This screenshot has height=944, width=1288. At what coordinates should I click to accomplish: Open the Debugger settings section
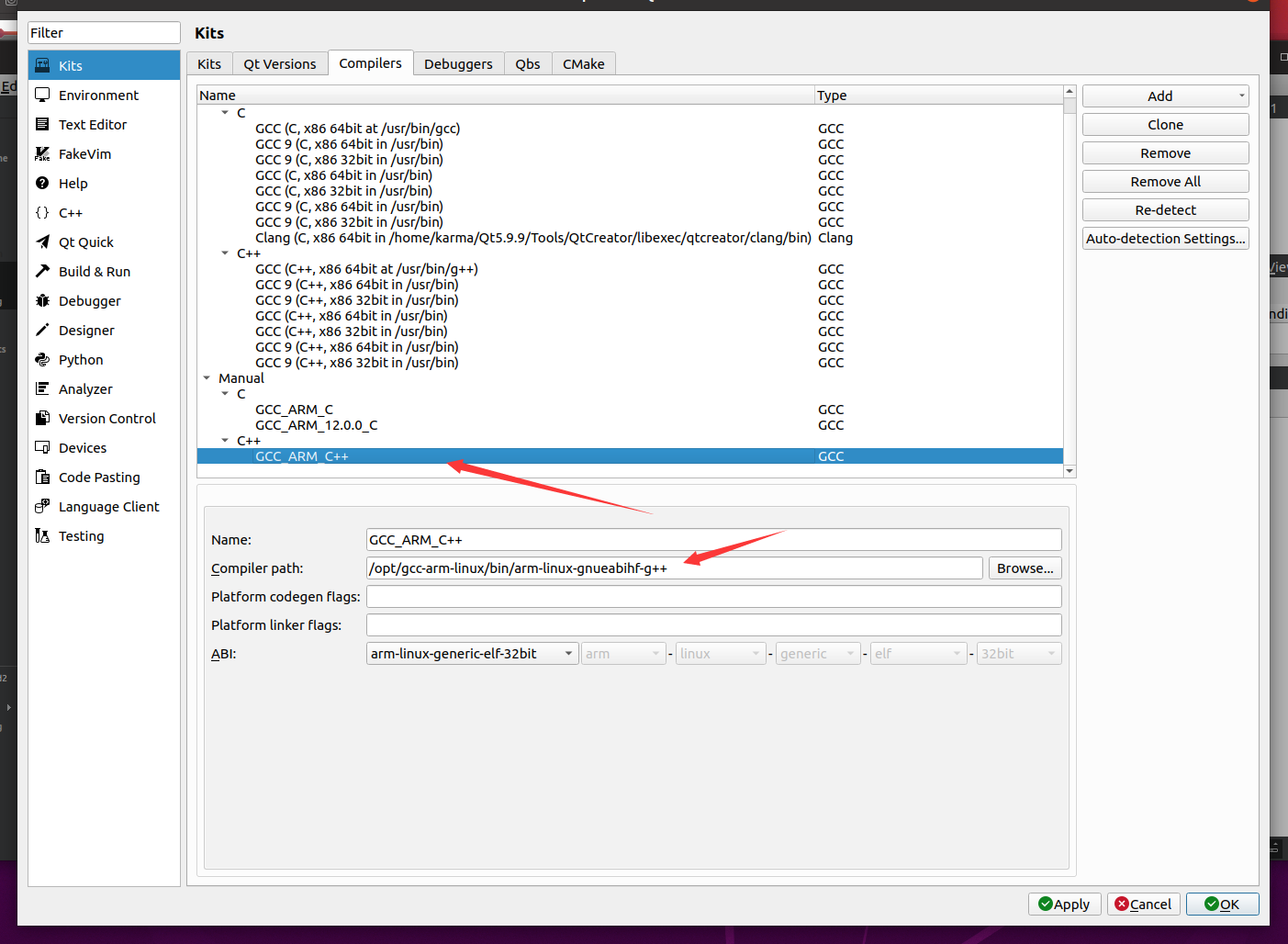[40, 300]
